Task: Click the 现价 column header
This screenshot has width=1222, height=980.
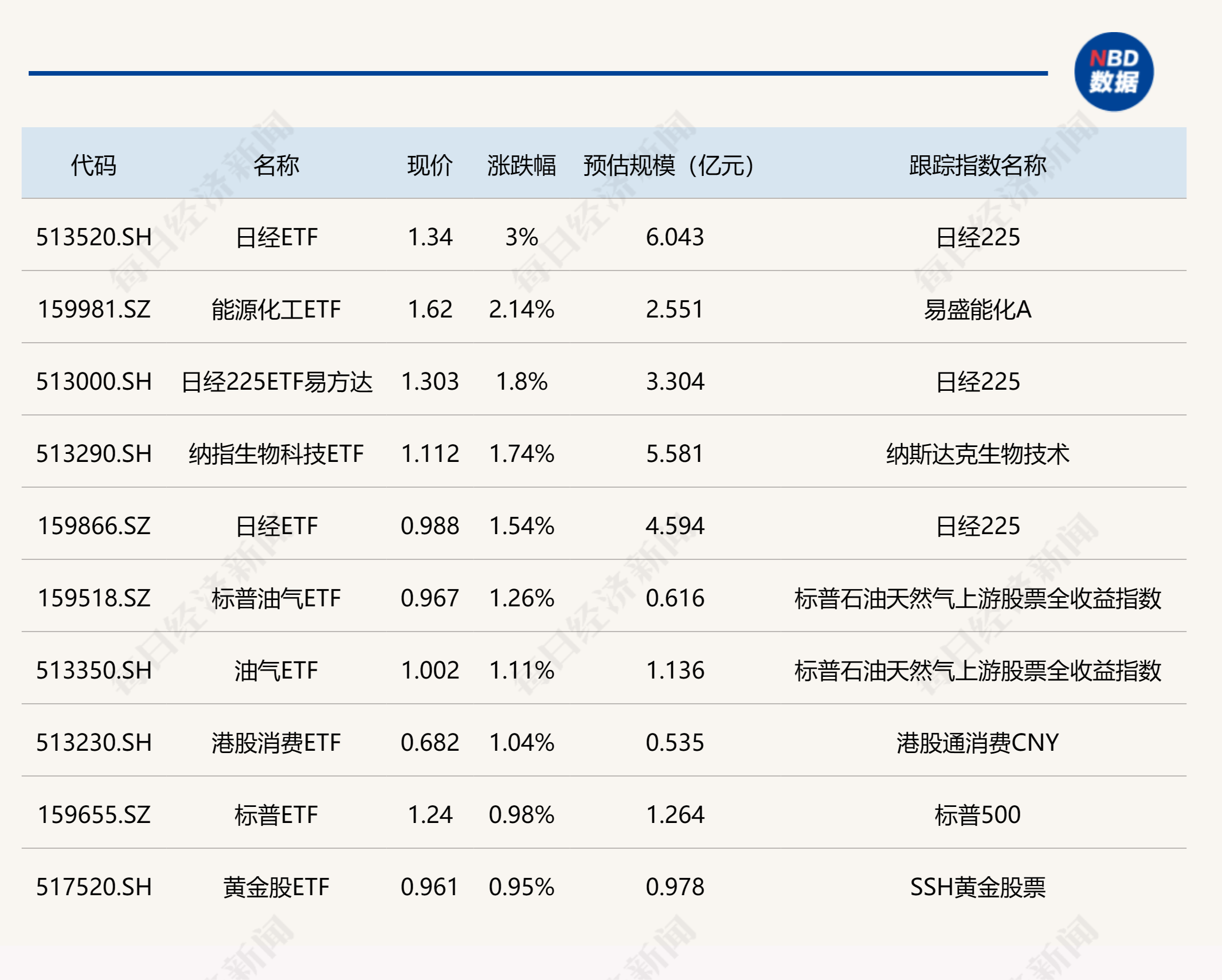Action: pos(430,166)
